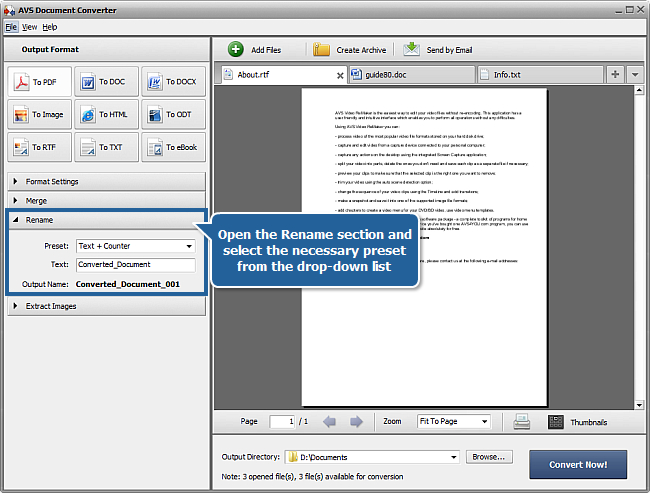Click the Text input field
650x493 pixels.
pos(135,265)
